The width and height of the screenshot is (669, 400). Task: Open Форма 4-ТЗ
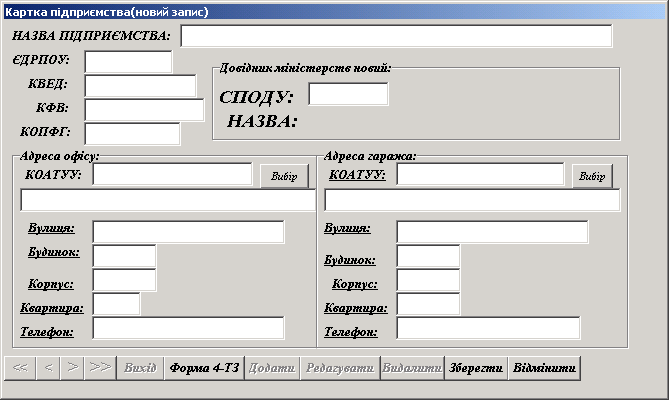(204, 368)
